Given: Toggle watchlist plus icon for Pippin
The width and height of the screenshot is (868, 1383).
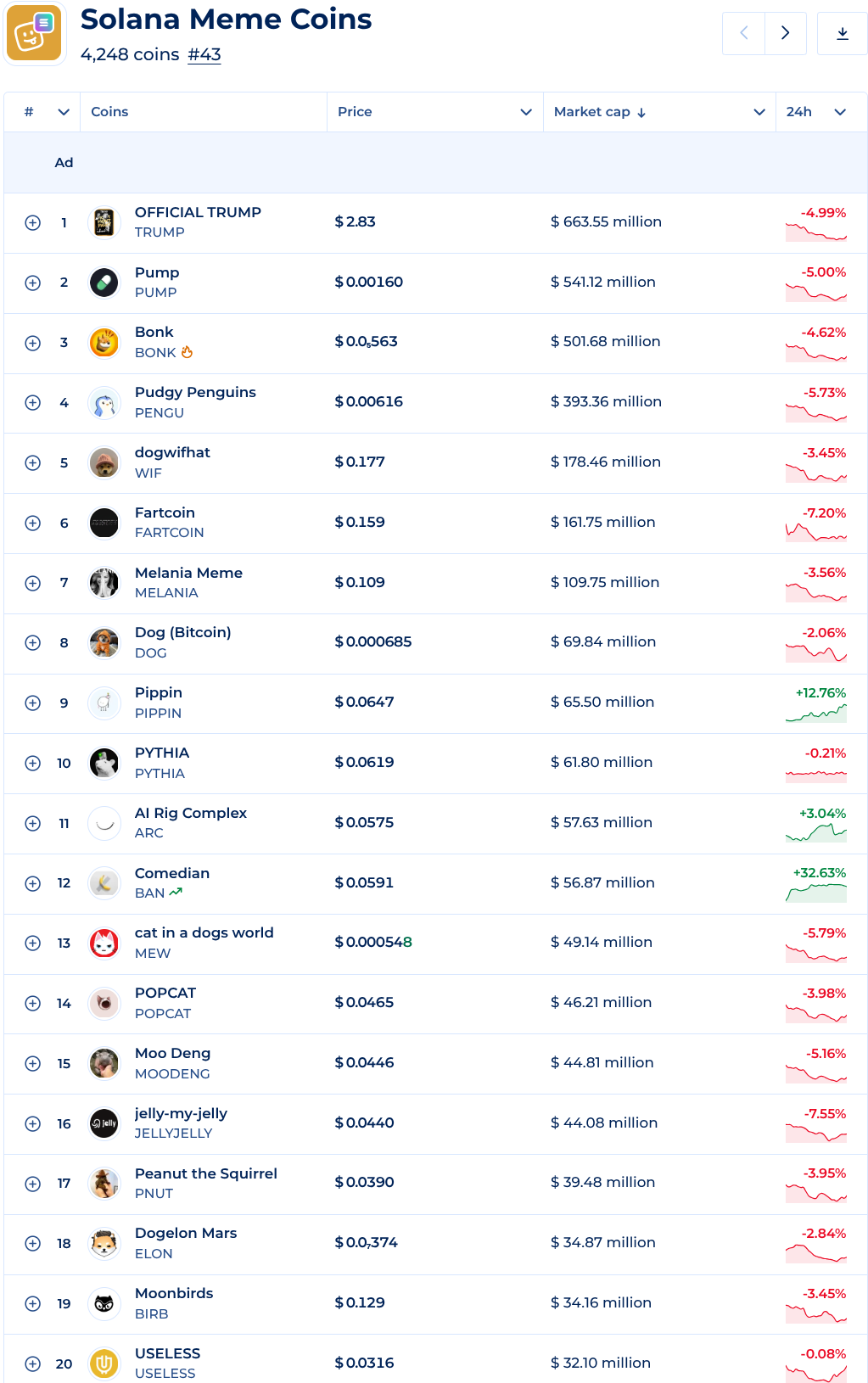Looking at the screenshot, I should 33,703.
